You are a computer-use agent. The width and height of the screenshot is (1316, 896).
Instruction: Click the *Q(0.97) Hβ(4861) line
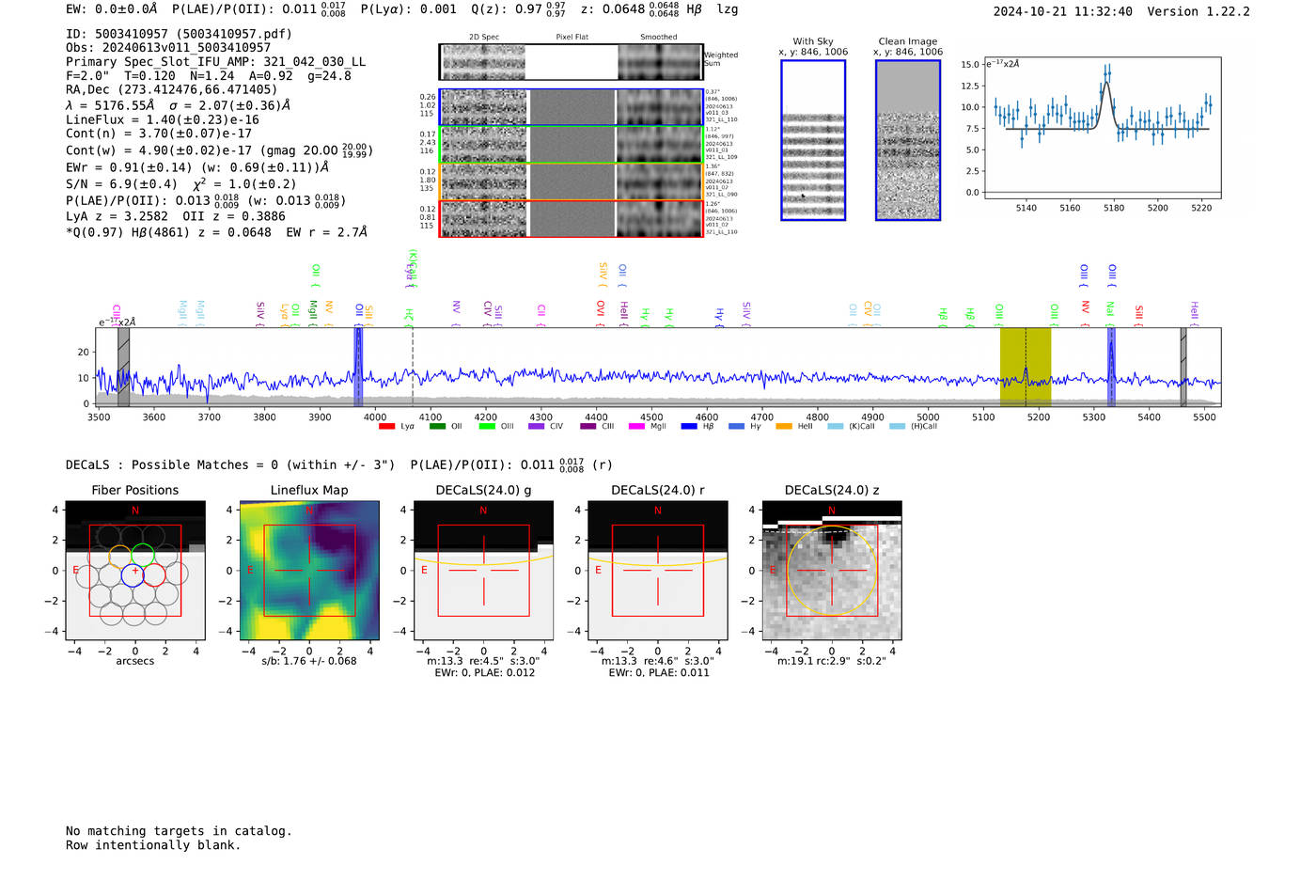pos(216,232)
